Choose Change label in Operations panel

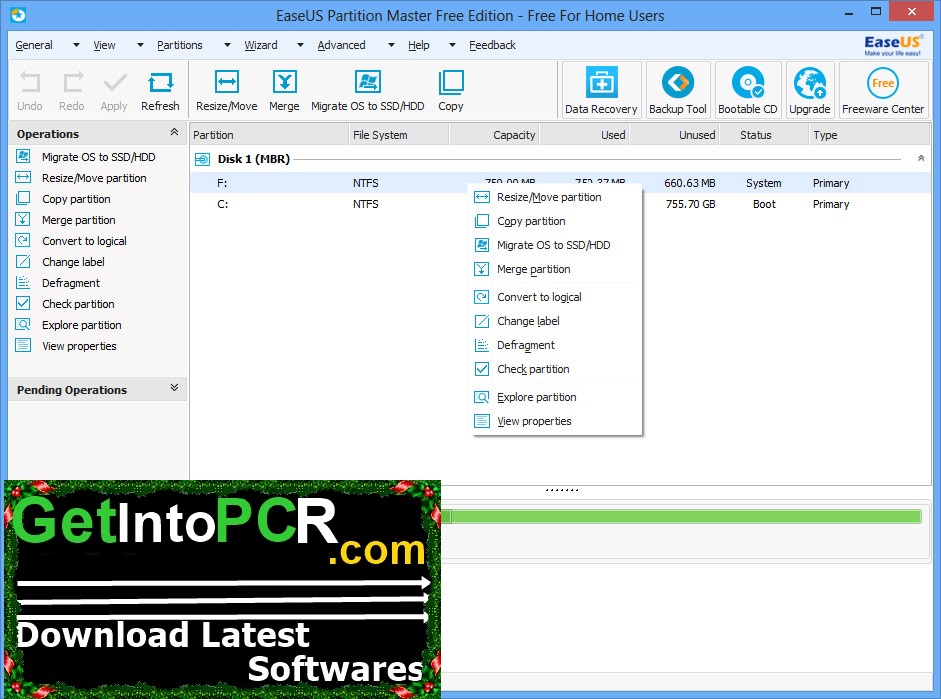pos(73,262)
